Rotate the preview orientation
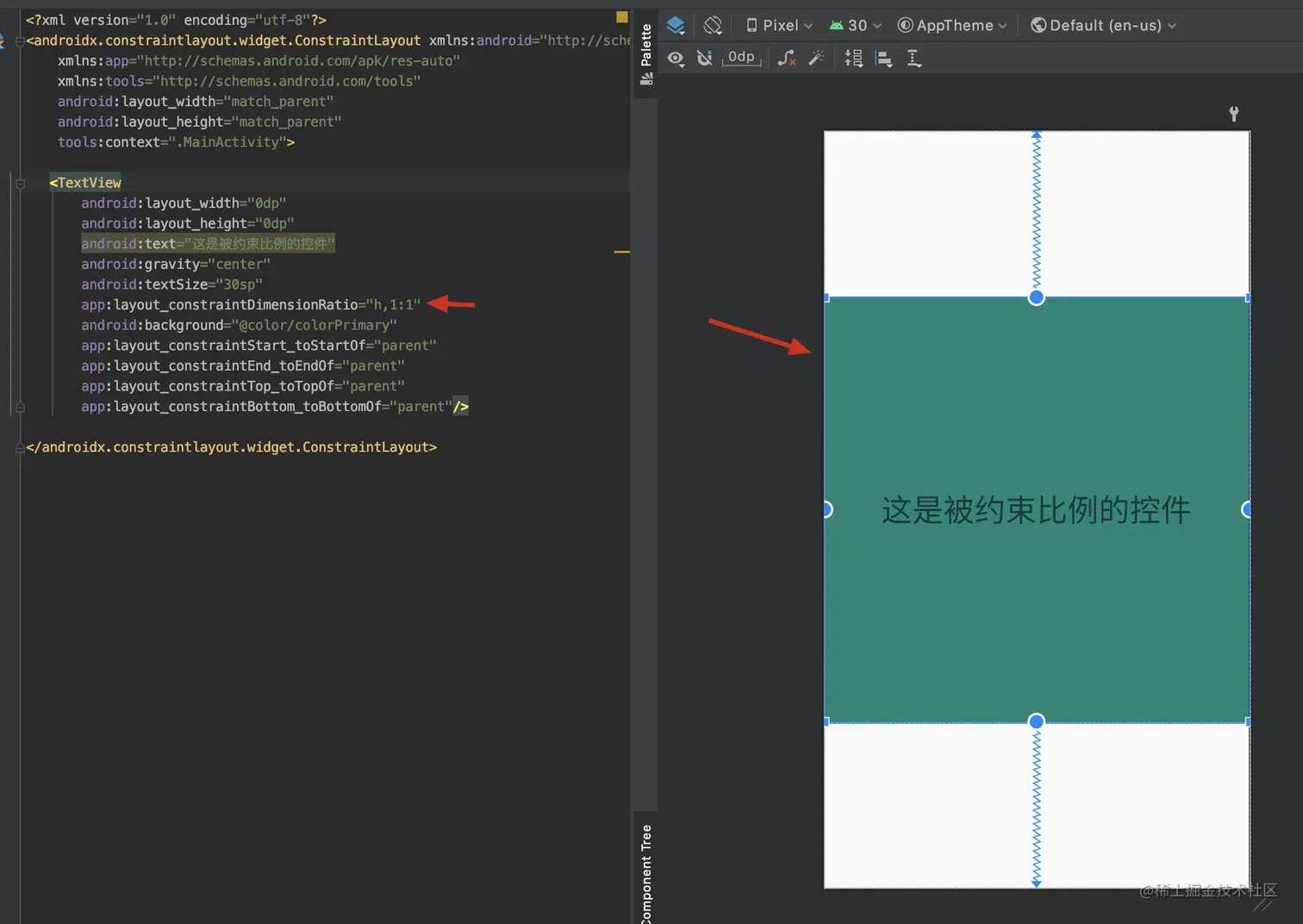The width and height of the screenshot is (1303, 924). 713,25
